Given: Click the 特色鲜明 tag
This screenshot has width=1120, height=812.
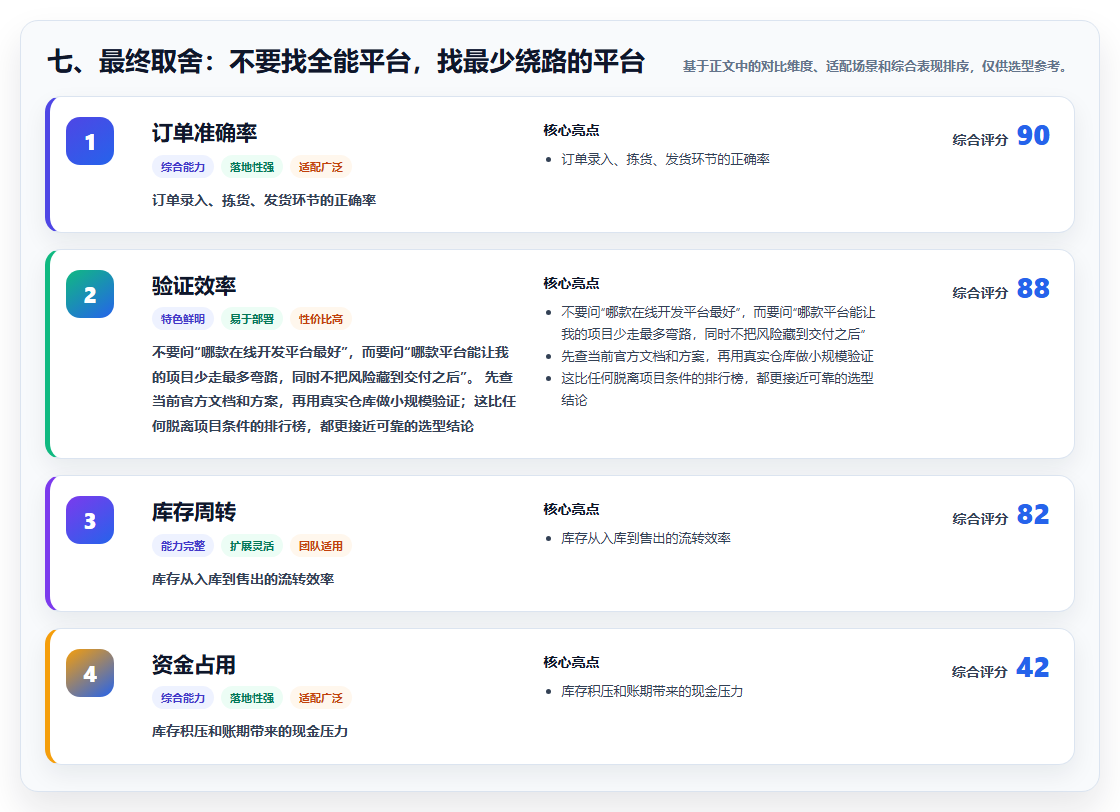Looking at the screenshot, I should click(183, 319).
